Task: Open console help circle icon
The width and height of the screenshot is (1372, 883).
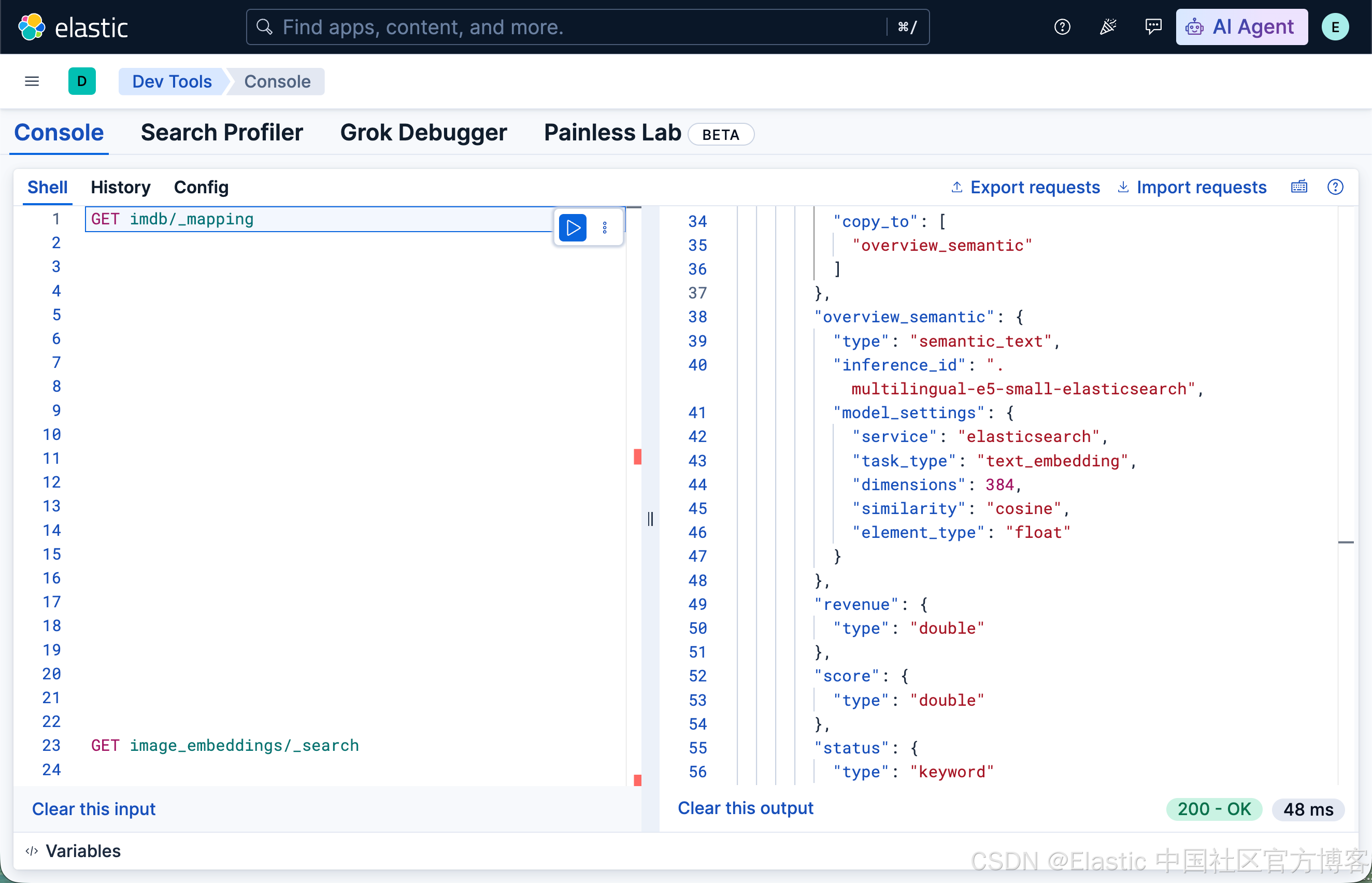Action: tap(1335, 187)
